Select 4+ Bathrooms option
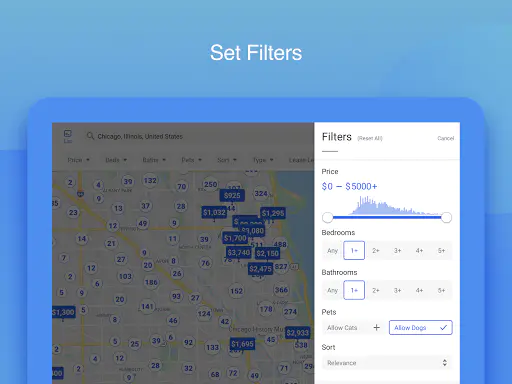Image resolution: width=512 pixels, height=384 pixels. (x=419, y=290)
